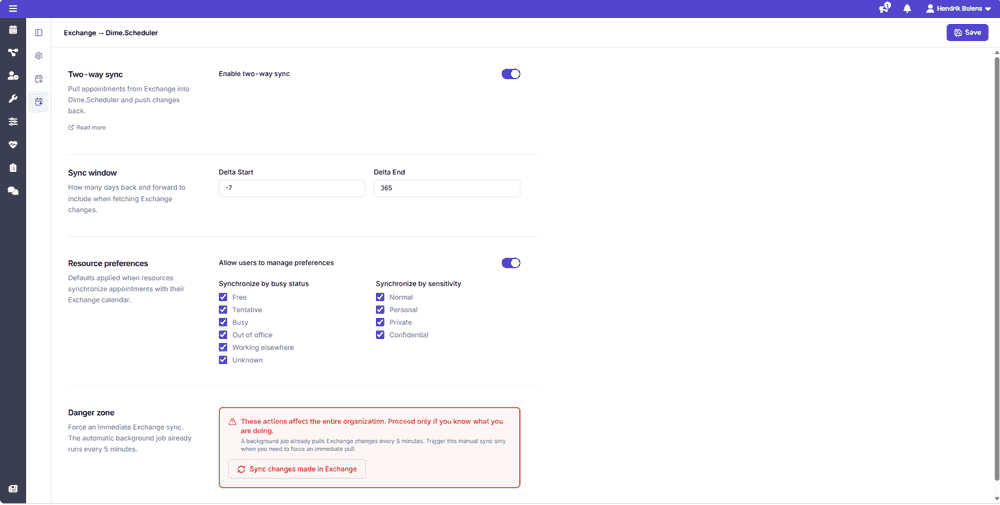Toggle Enable two-way sync switch
The height and width of the screenshot is (505, 1000).
coord(511,74)
